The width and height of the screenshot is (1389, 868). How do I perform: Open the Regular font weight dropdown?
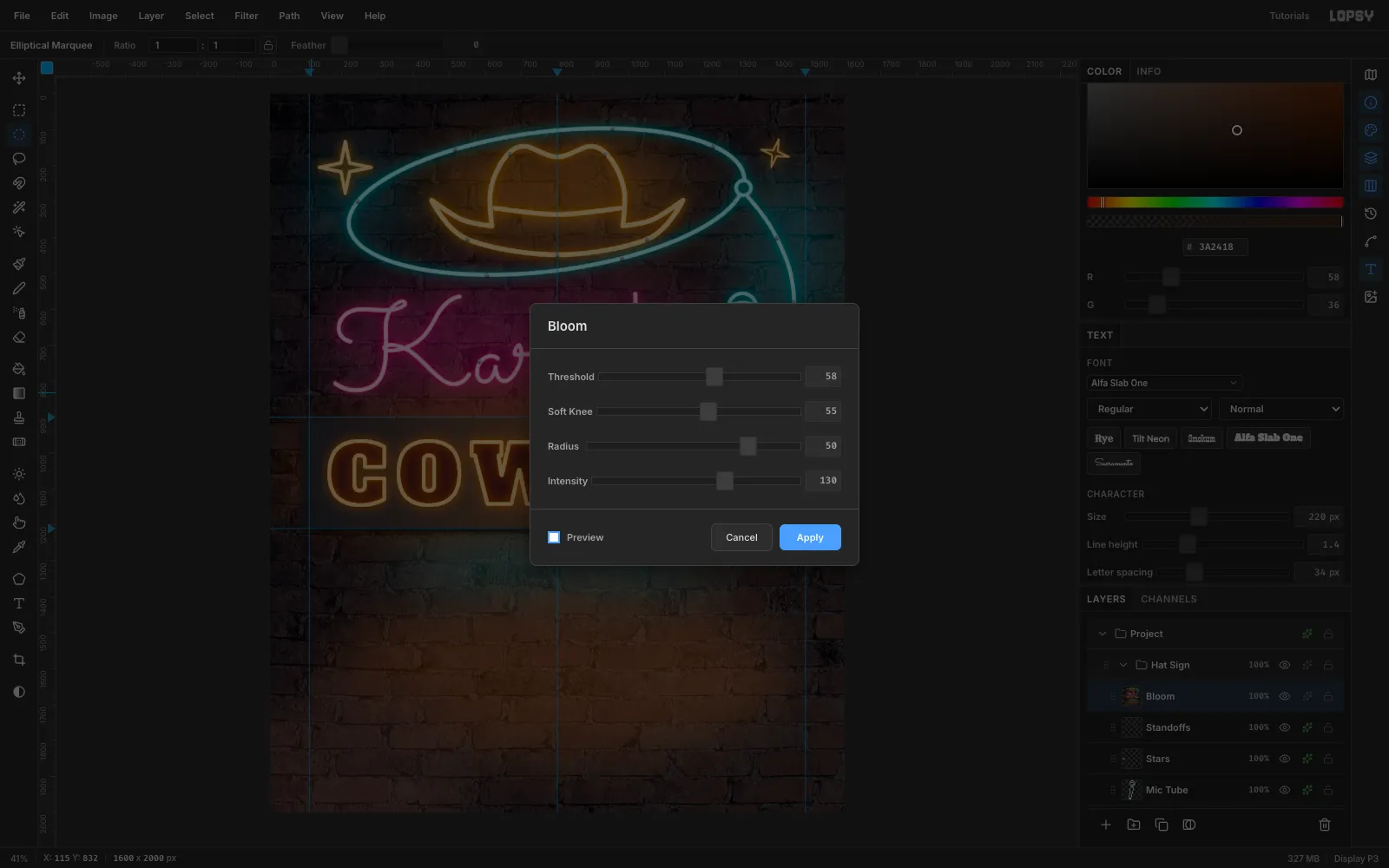point(1149,409)
